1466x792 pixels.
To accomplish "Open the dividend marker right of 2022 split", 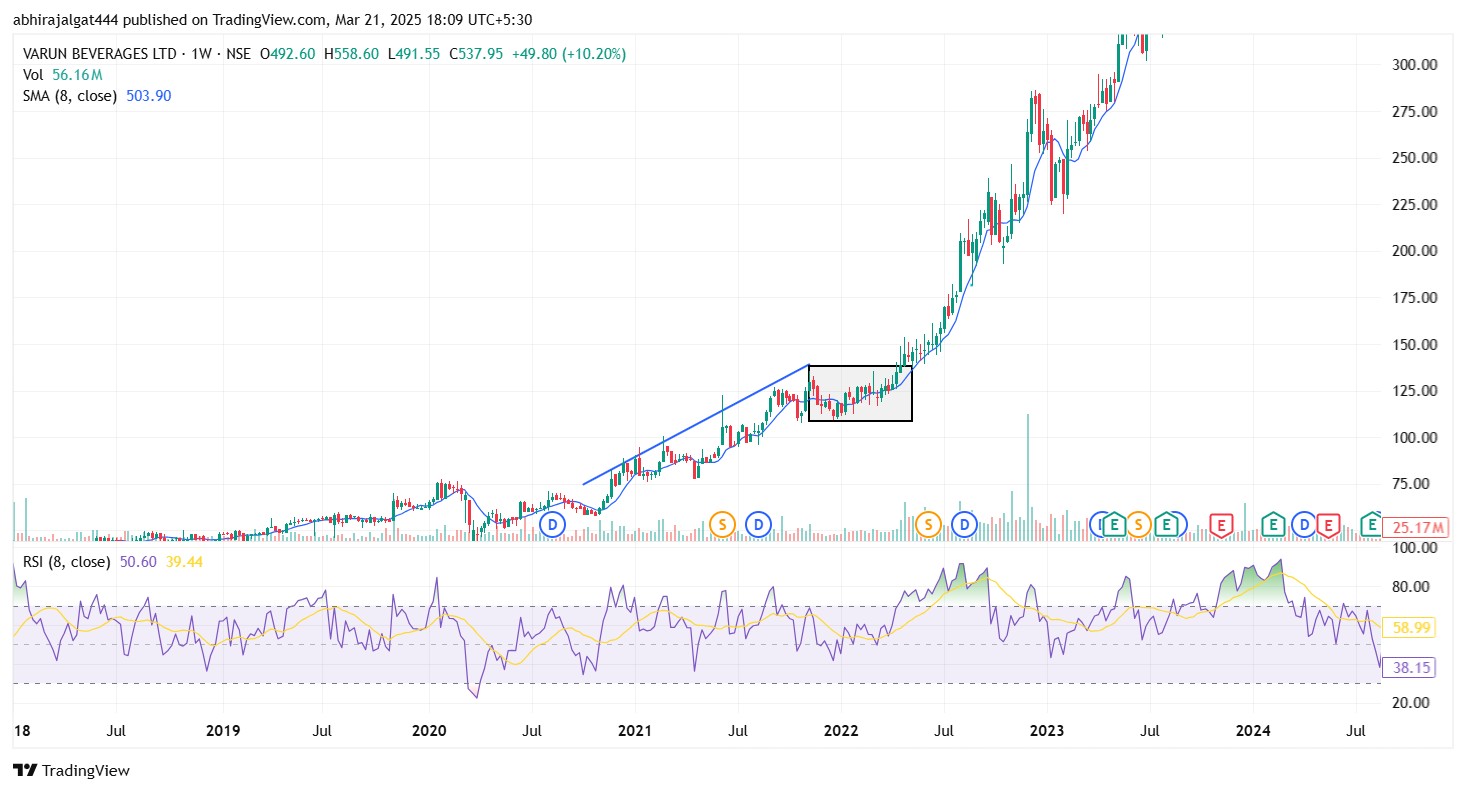I will tap(965, 524).
